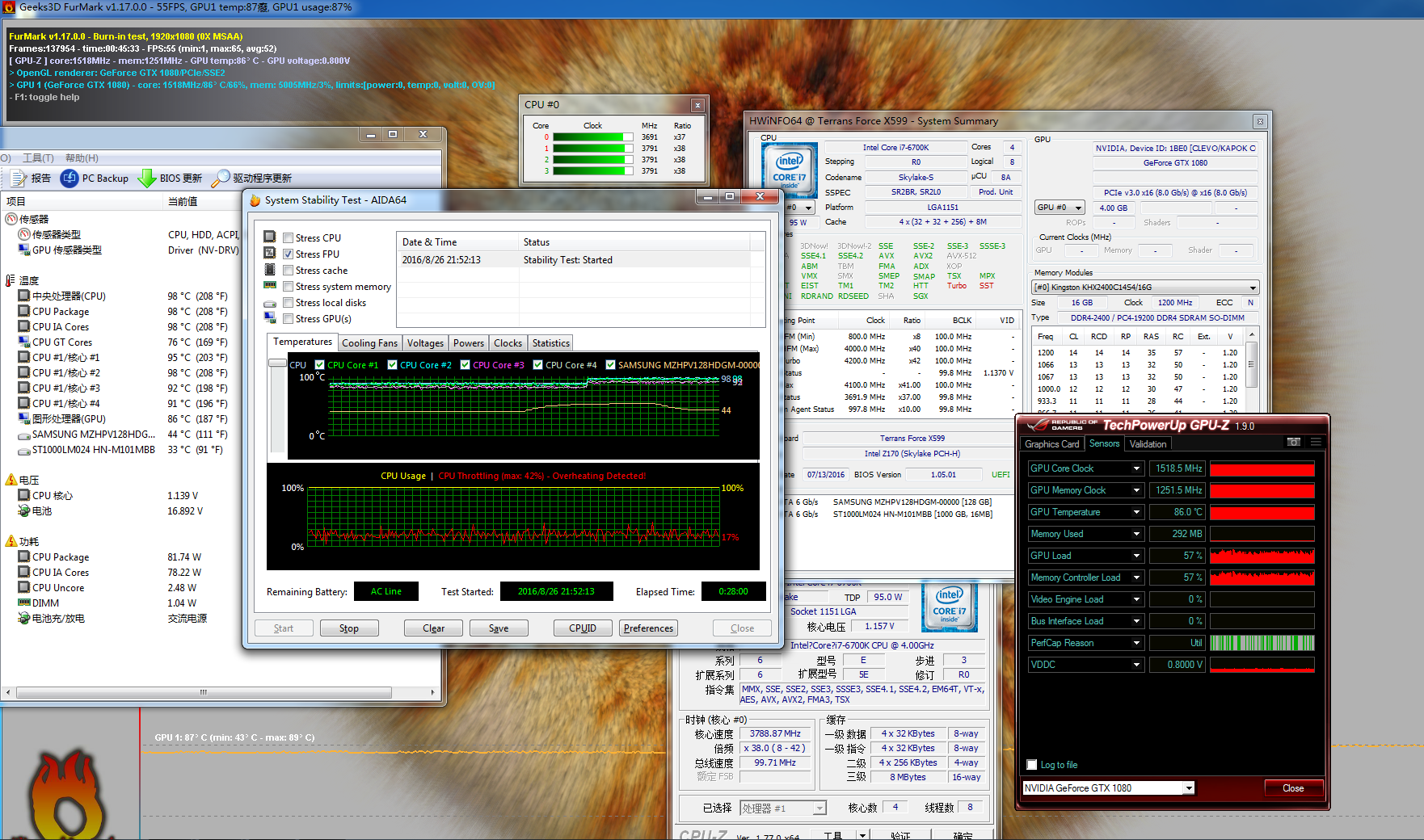Image resolution: width=1424 pixels, height=840 pixels.
Task: Open the GPU-Z hamburger menu icon
Action: pos(1316,443)
